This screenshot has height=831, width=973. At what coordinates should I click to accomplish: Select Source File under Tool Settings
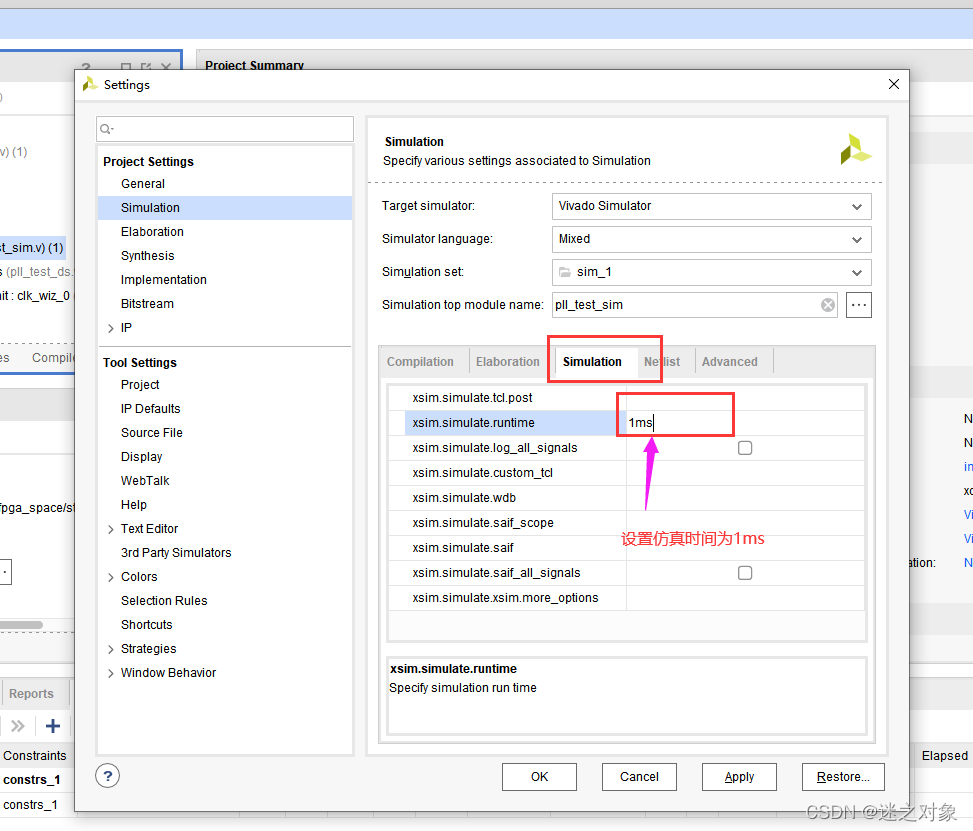coord(152,433)
